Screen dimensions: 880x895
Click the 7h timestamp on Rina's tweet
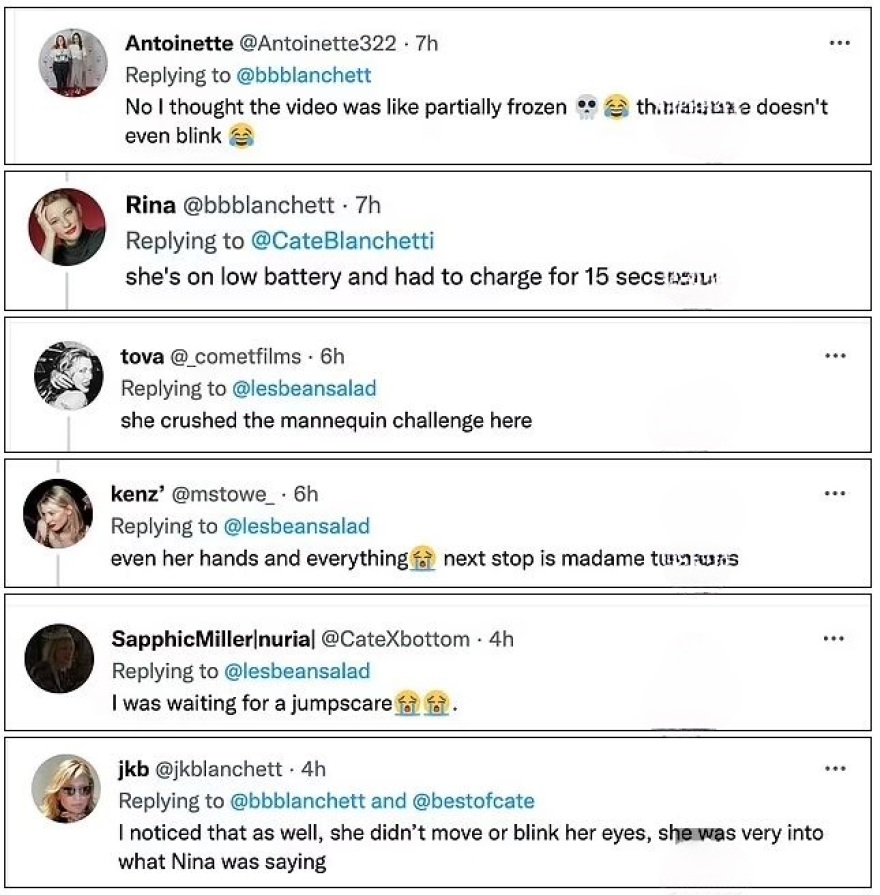click(x=367, y=205)
